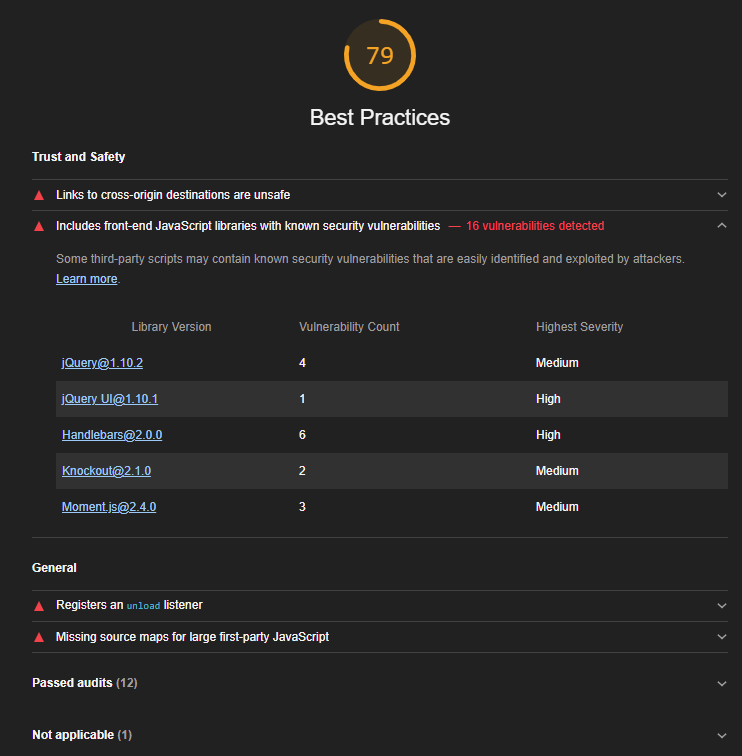Expand Links to cross-origin destinations chevron
Image resolution: width=742 pixels, height=756 pixels.
pos(721,195)
